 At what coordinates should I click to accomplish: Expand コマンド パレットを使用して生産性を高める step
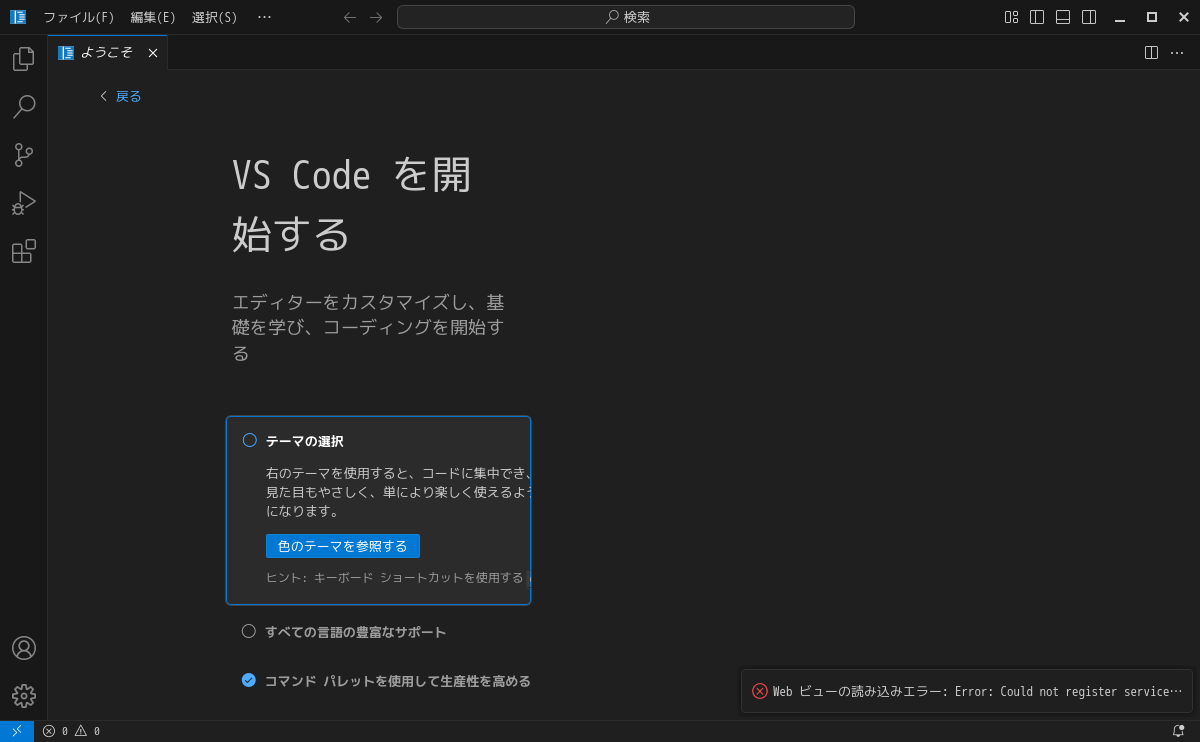tap(398, 681)
